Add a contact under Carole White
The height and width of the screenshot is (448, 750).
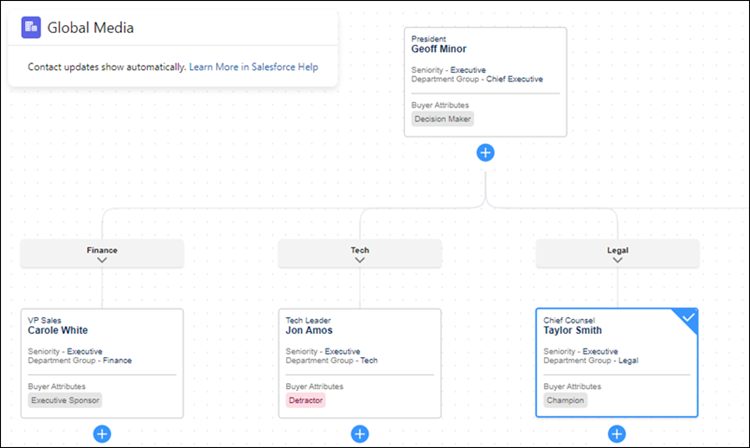click(x=102, y=433)
